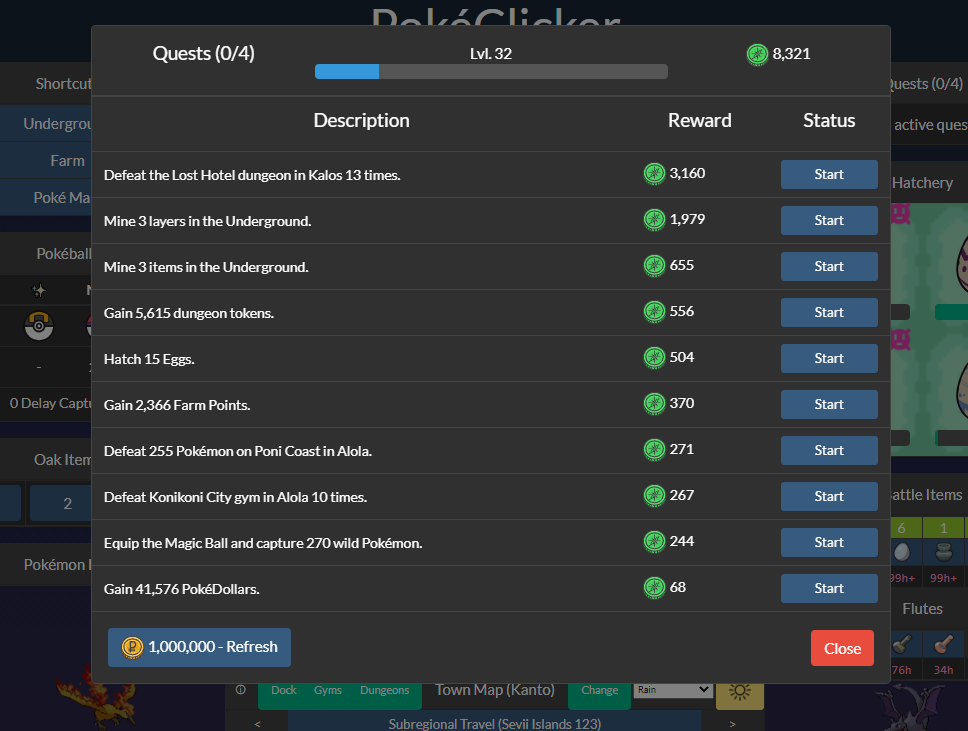This screenshot has height=731, width=968.
Task: Click the quest point icon next to 556
Action: point(654,311)
